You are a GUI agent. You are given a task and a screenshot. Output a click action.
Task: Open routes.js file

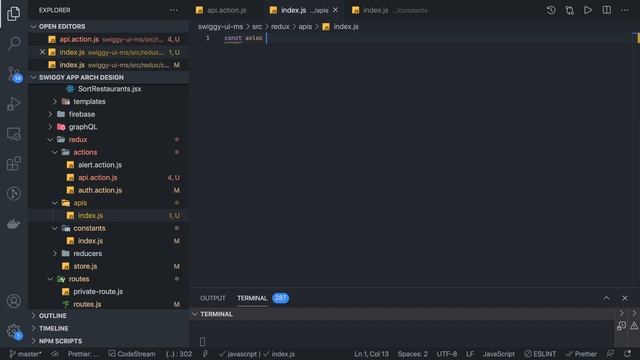click(x=108, y=304)
